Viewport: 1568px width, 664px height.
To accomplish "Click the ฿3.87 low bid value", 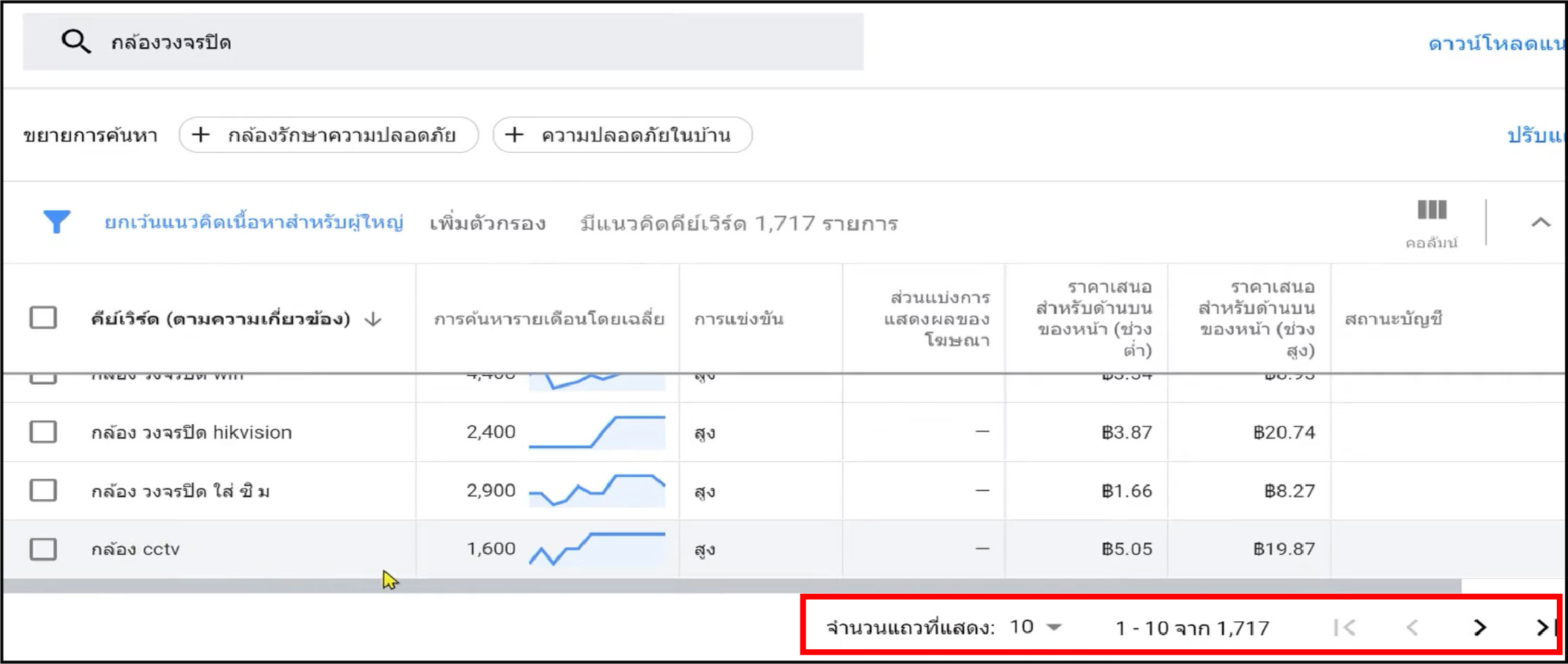I will 1127,433.
